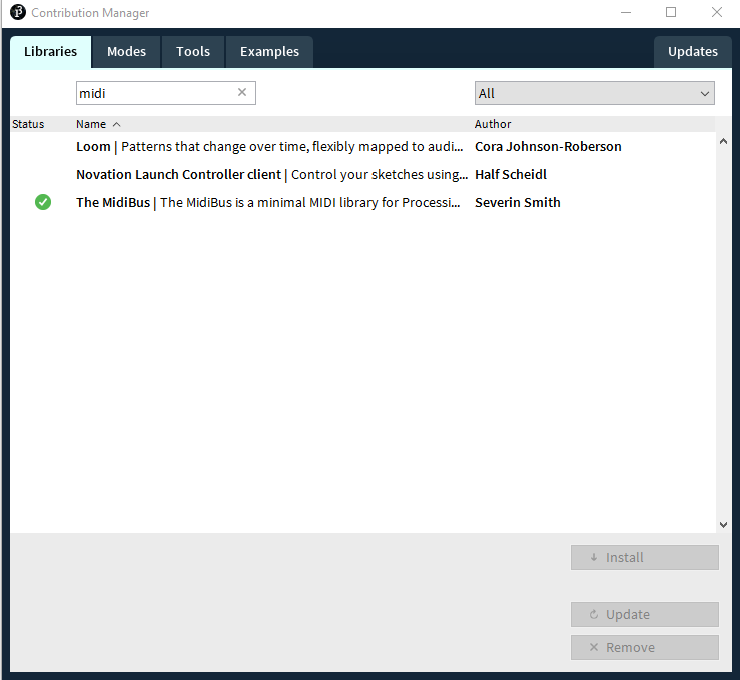Click the scroll down arrow of the library list
Screen dimensions: 740x680
[x=723, y=525]
